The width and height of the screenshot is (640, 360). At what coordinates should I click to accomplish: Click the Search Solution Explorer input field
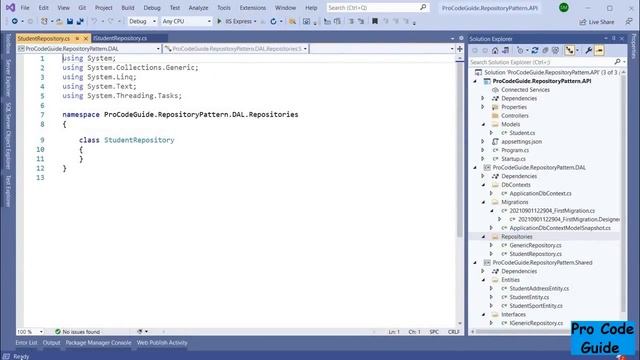pos(541,62)
